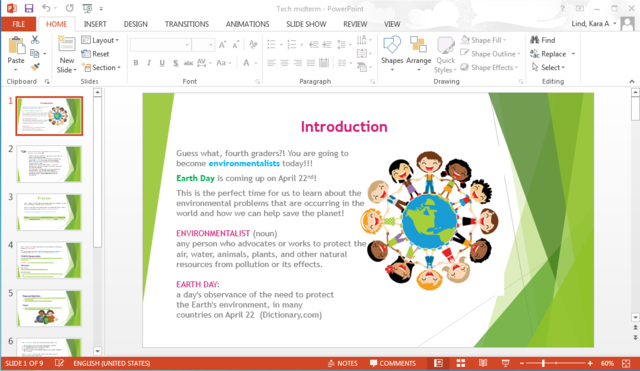640x371 pixels.
Task: Toggle Center paragraph alignment
Action: pyautogui.click(x=284, y=63)
